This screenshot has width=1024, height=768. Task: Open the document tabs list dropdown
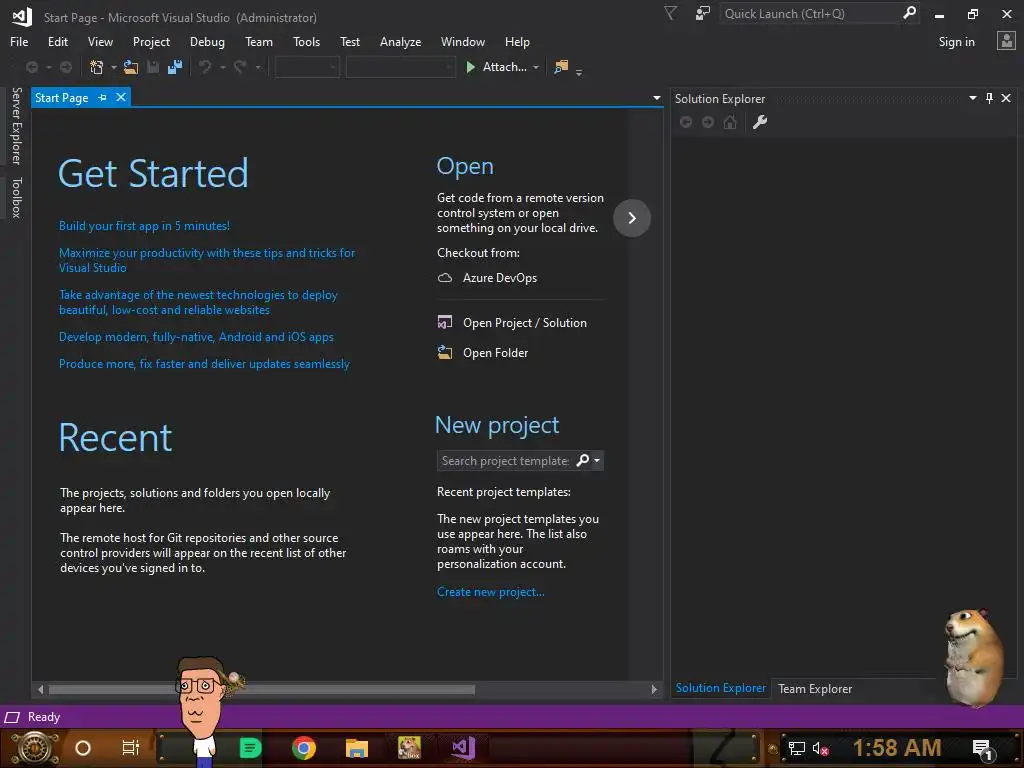coord(656,98)
